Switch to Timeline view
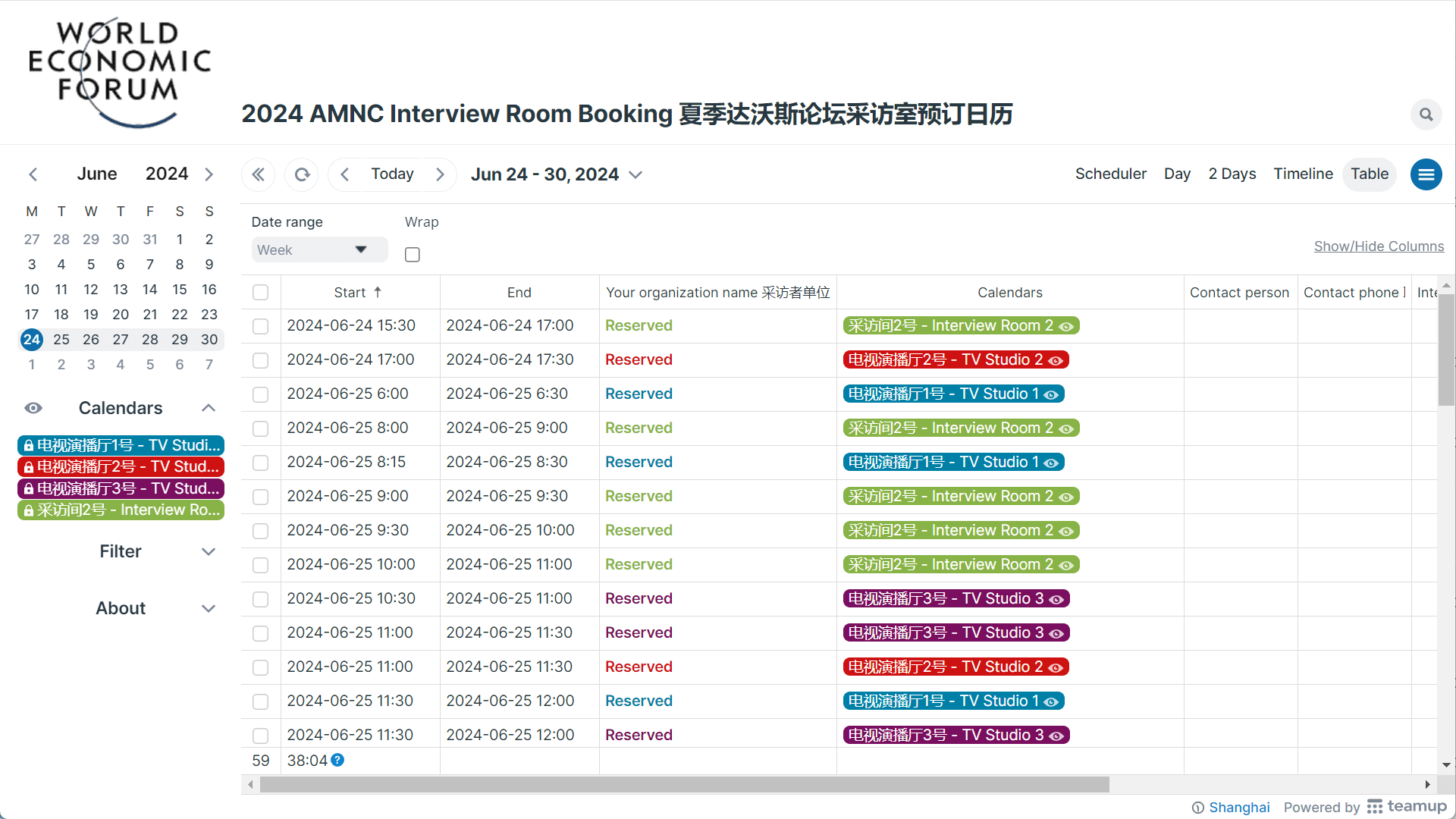The width and height of the screenshot is (1456, 819). click(1303, 174)
